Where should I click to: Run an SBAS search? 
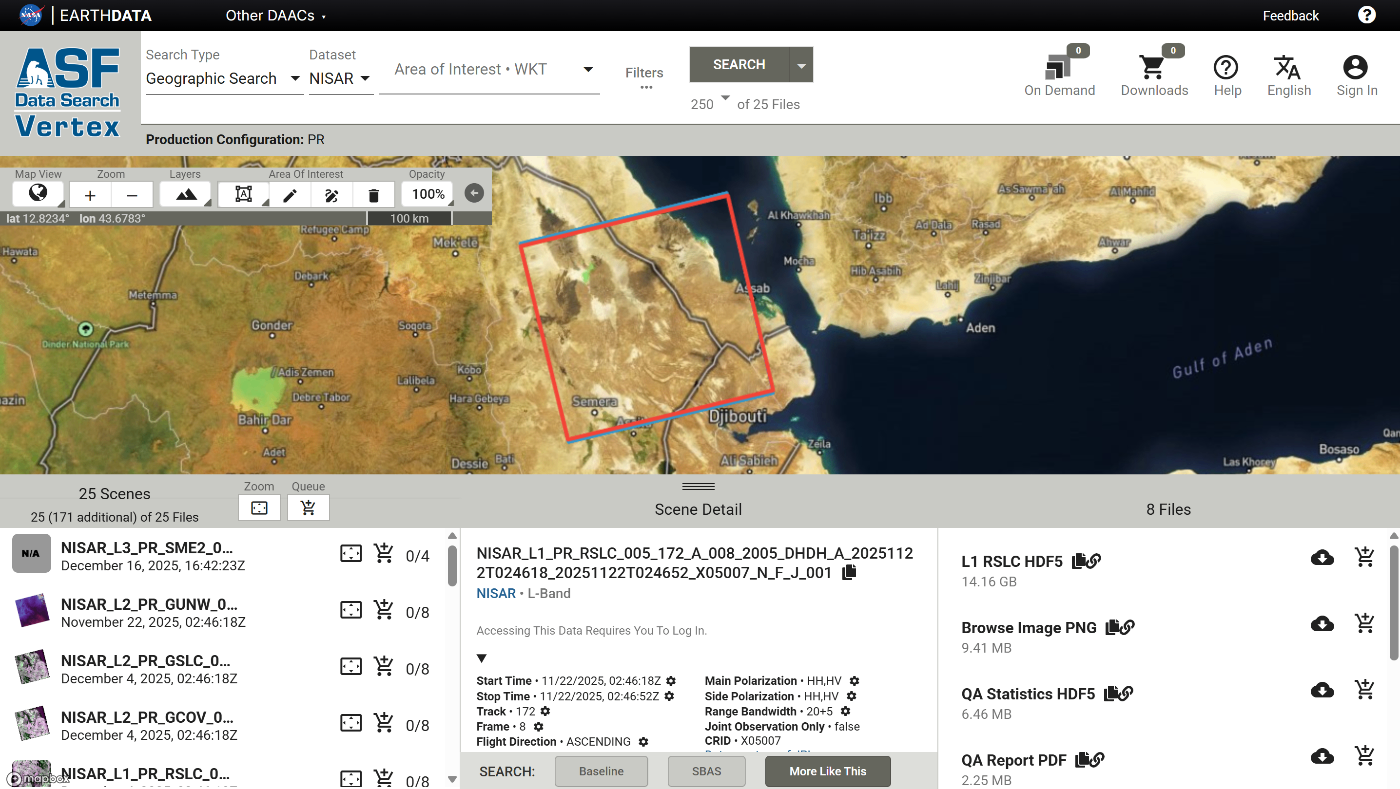707,771
